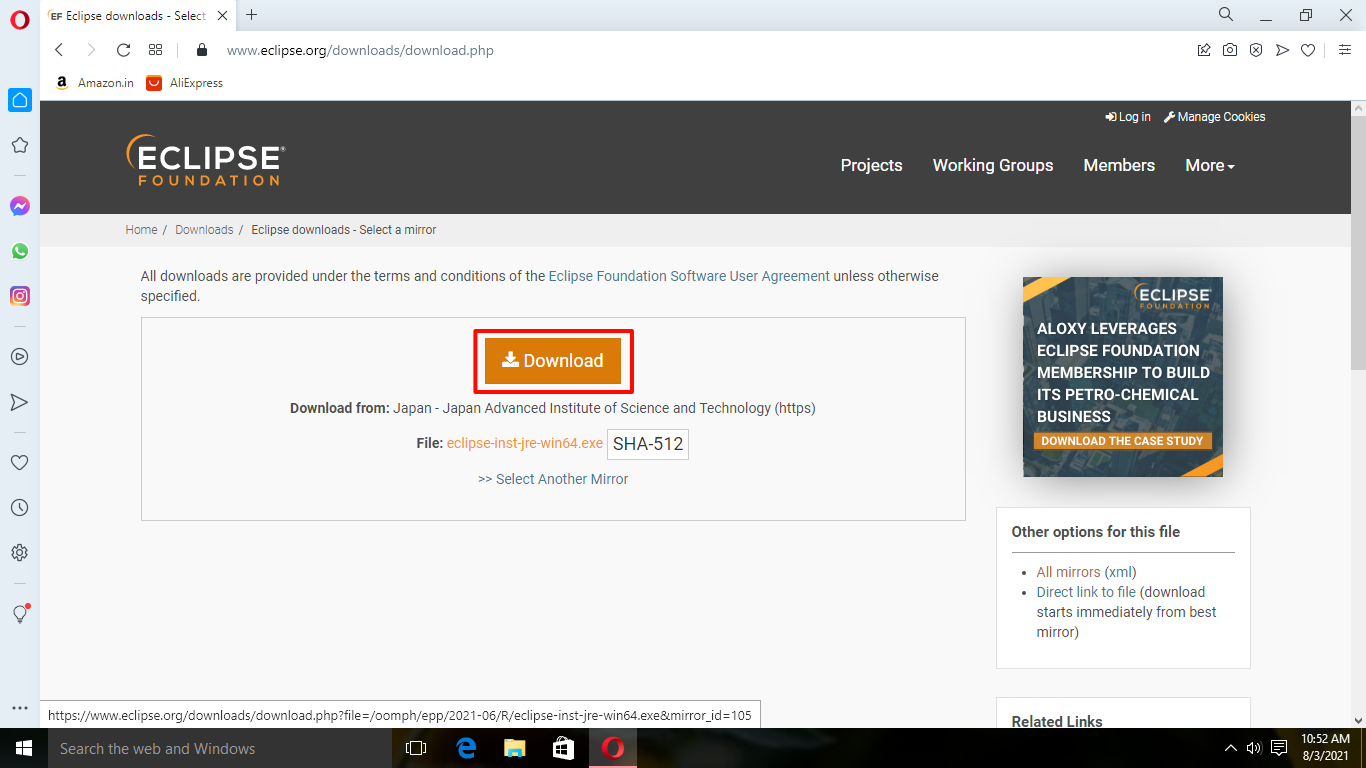
Task: Click the Eclipse Foundation logo
Action: click(206, 161)
